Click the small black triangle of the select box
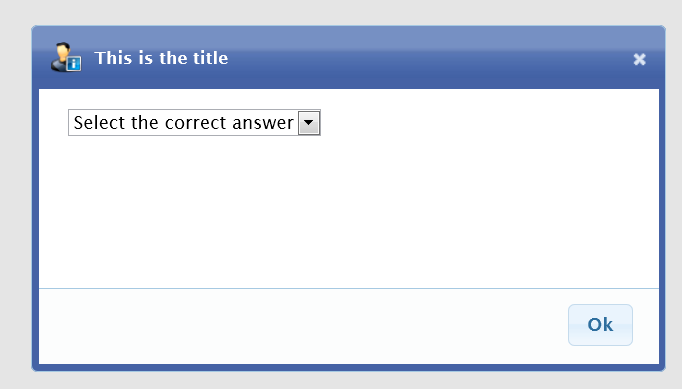 pyautogui.click(x=309, y=123)
